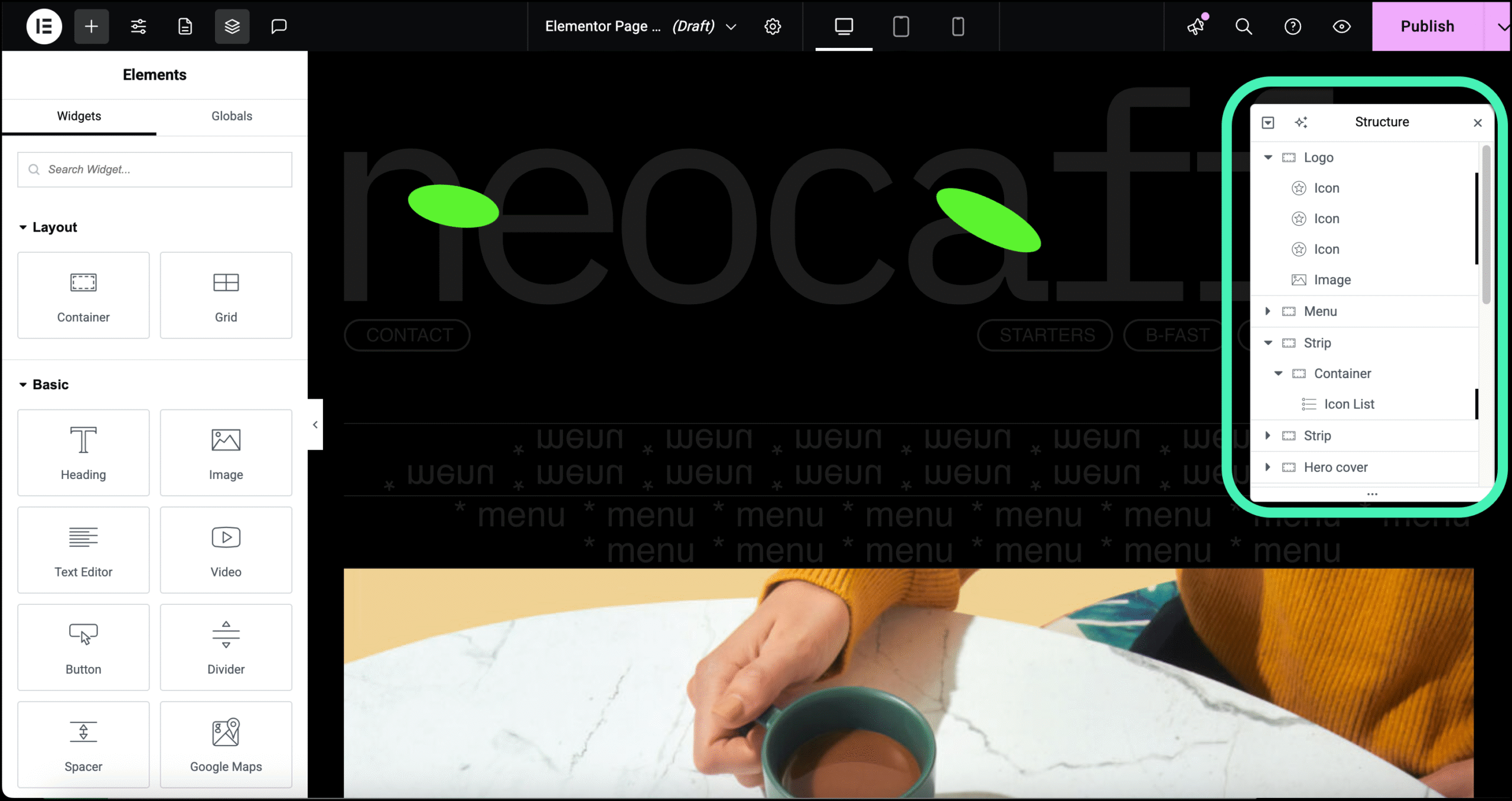This screenshot has width=1512, height=801.
Task: Open page settings gear icon
Action: [x=773, y=26]
